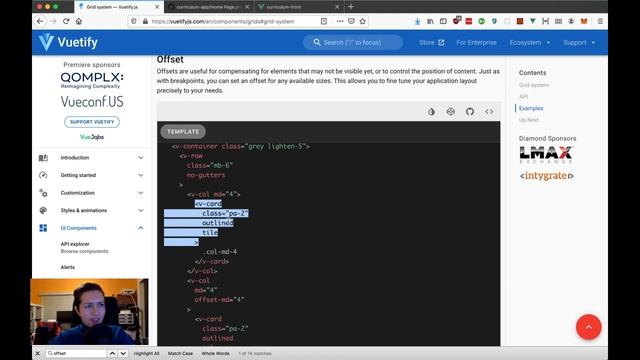The image size is (640, 360).
Task: Open the browser home page
Action: point(79,21)
